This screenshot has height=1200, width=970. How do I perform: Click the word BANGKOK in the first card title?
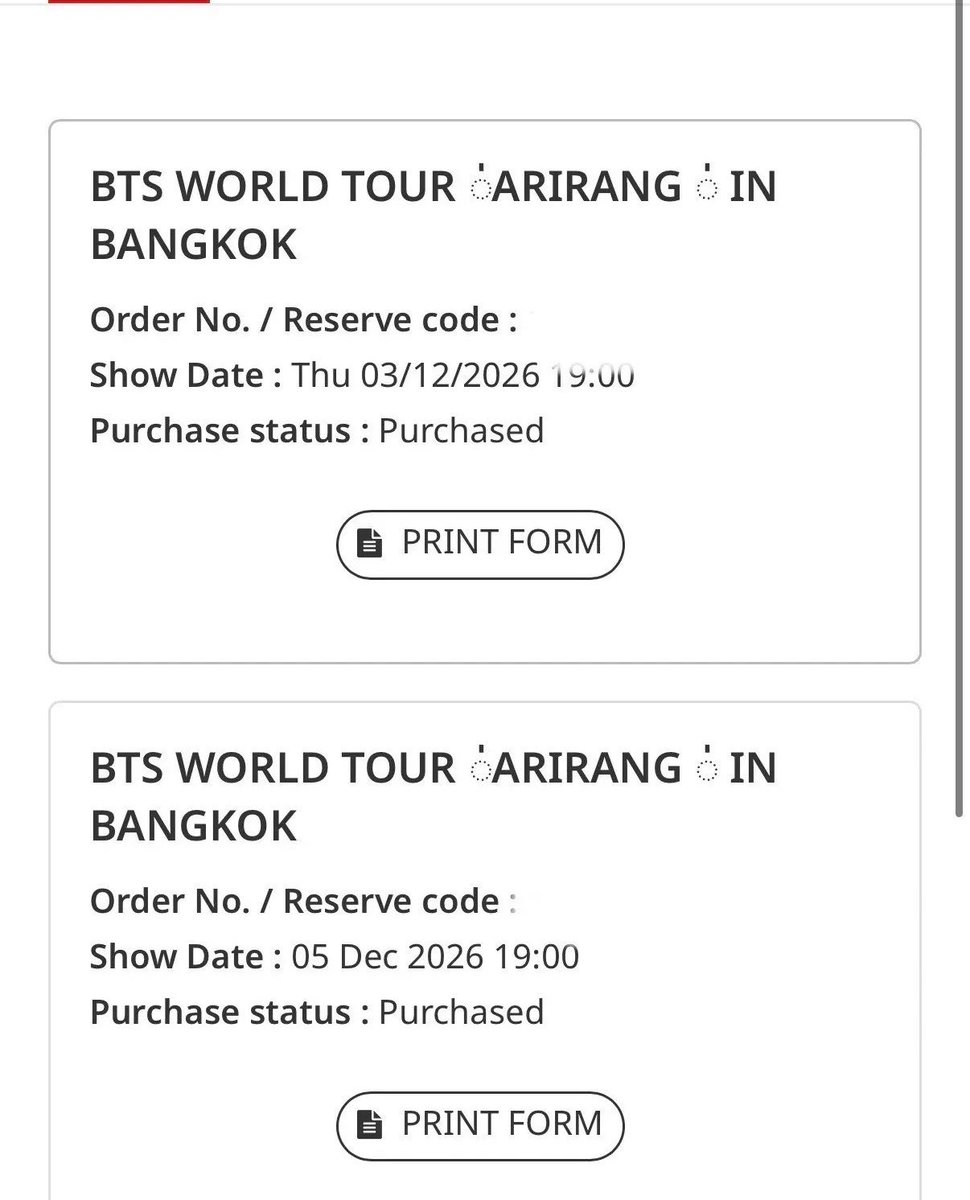pyautogui.click(x=194, y=244)
